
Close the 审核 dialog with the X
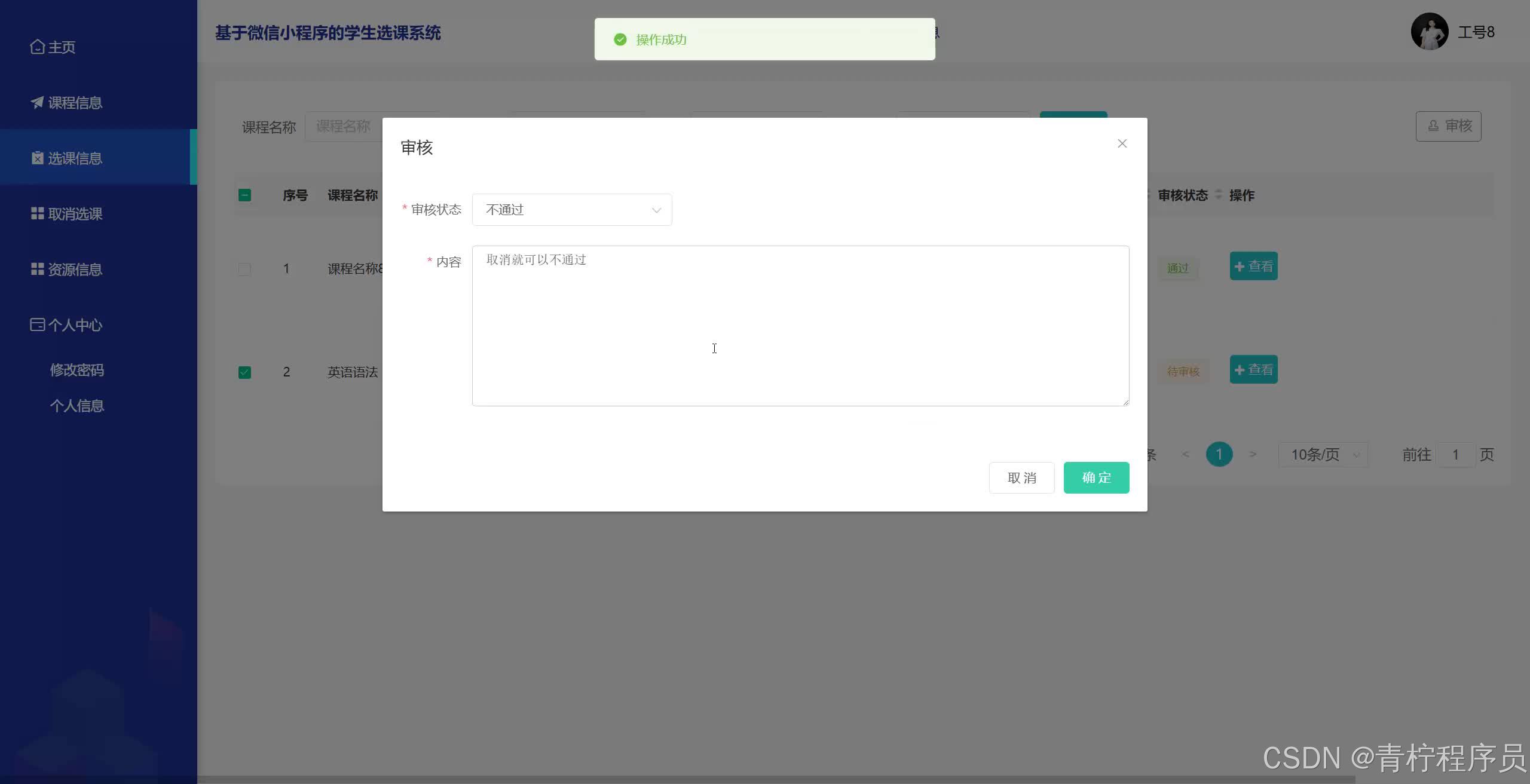coord(1122,143)
